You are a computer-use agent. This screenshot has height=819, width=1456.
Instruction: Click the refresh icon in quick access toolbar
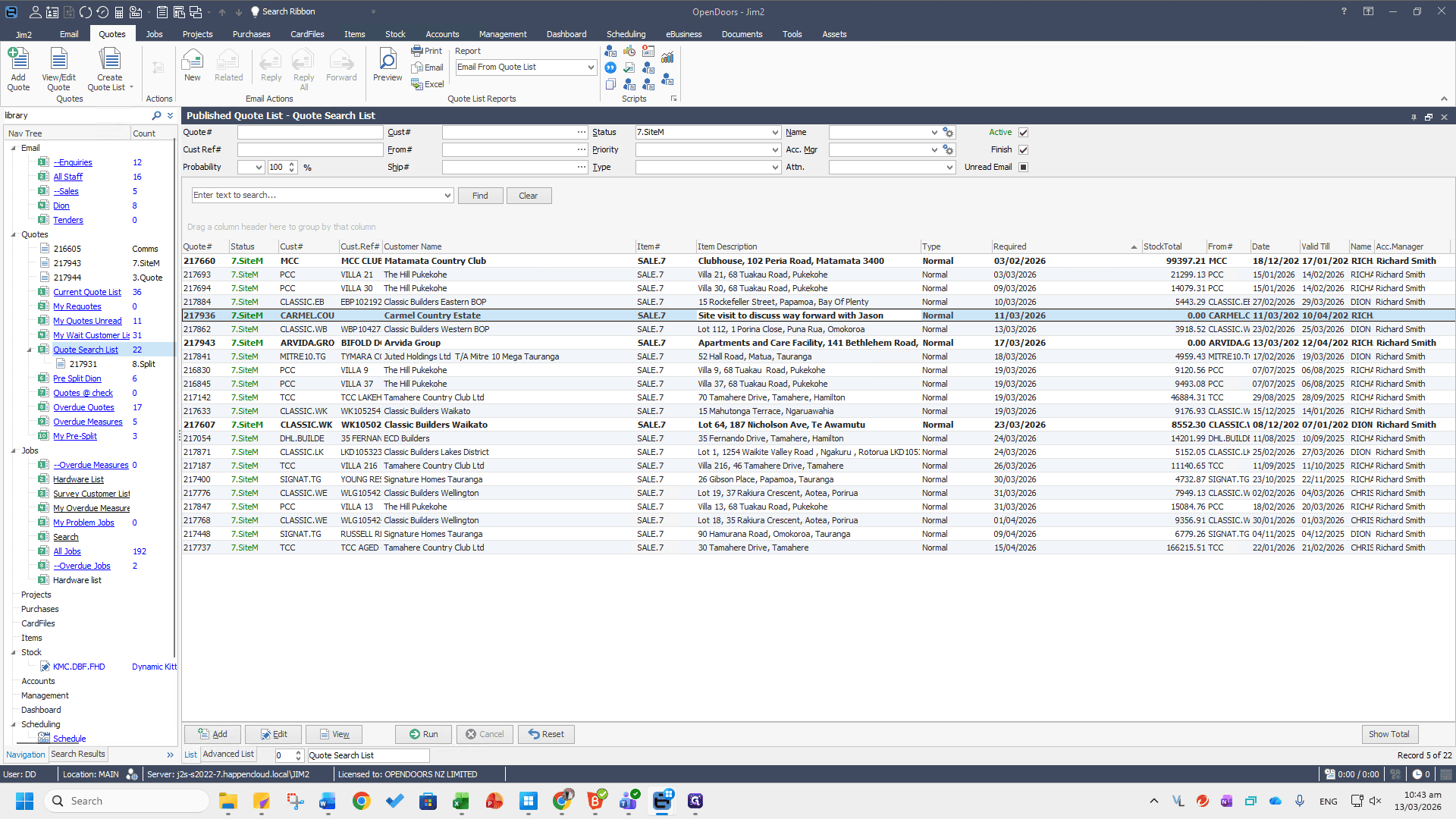(x=86, y=11)
